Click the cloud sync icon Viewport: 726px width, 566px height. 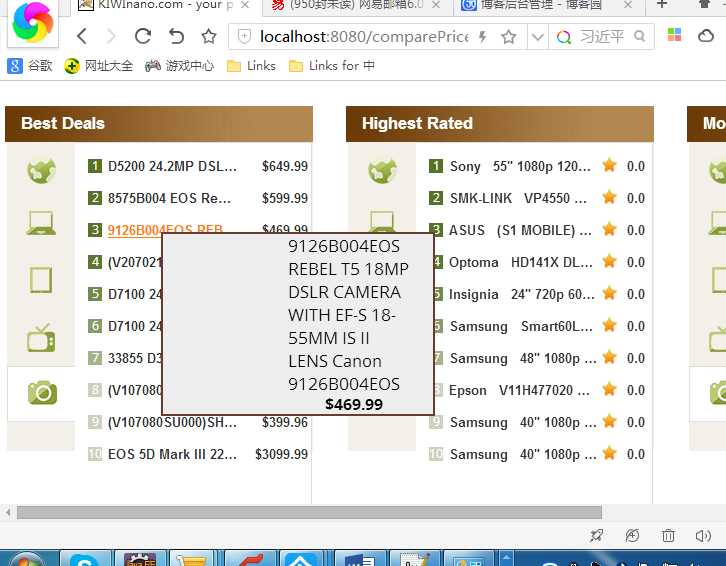click(706, 35)
